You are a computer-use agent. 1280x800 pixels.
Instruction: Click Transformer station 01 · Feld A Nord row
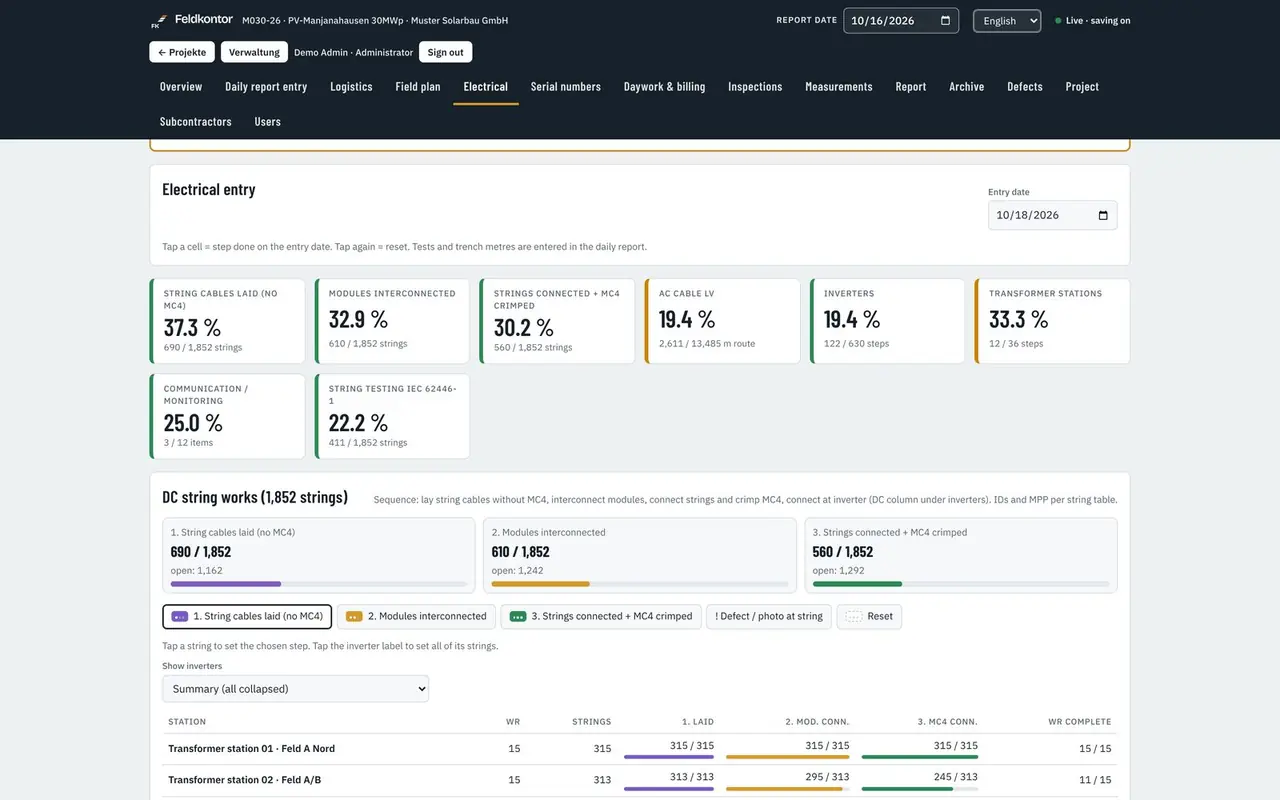(x=640, y=749)
